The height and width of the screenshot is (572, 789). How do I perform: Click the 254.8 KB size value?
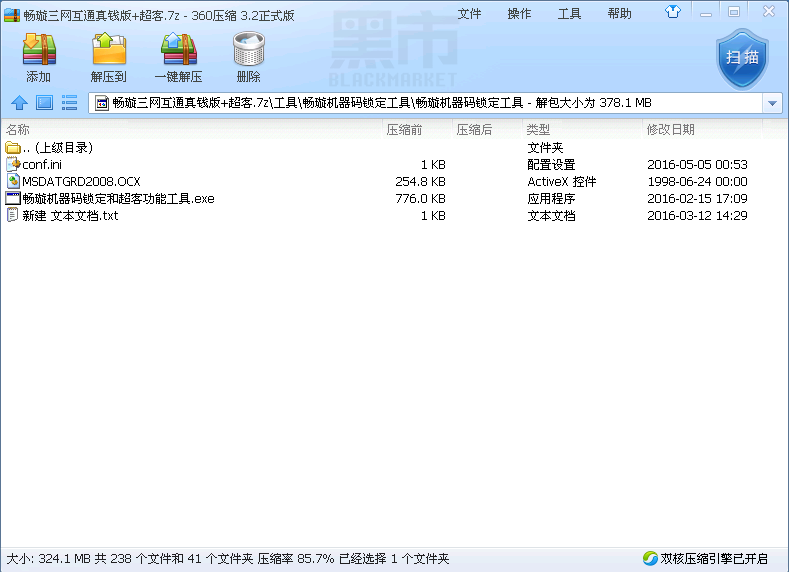pyautogui.click(x=420, y=182)
